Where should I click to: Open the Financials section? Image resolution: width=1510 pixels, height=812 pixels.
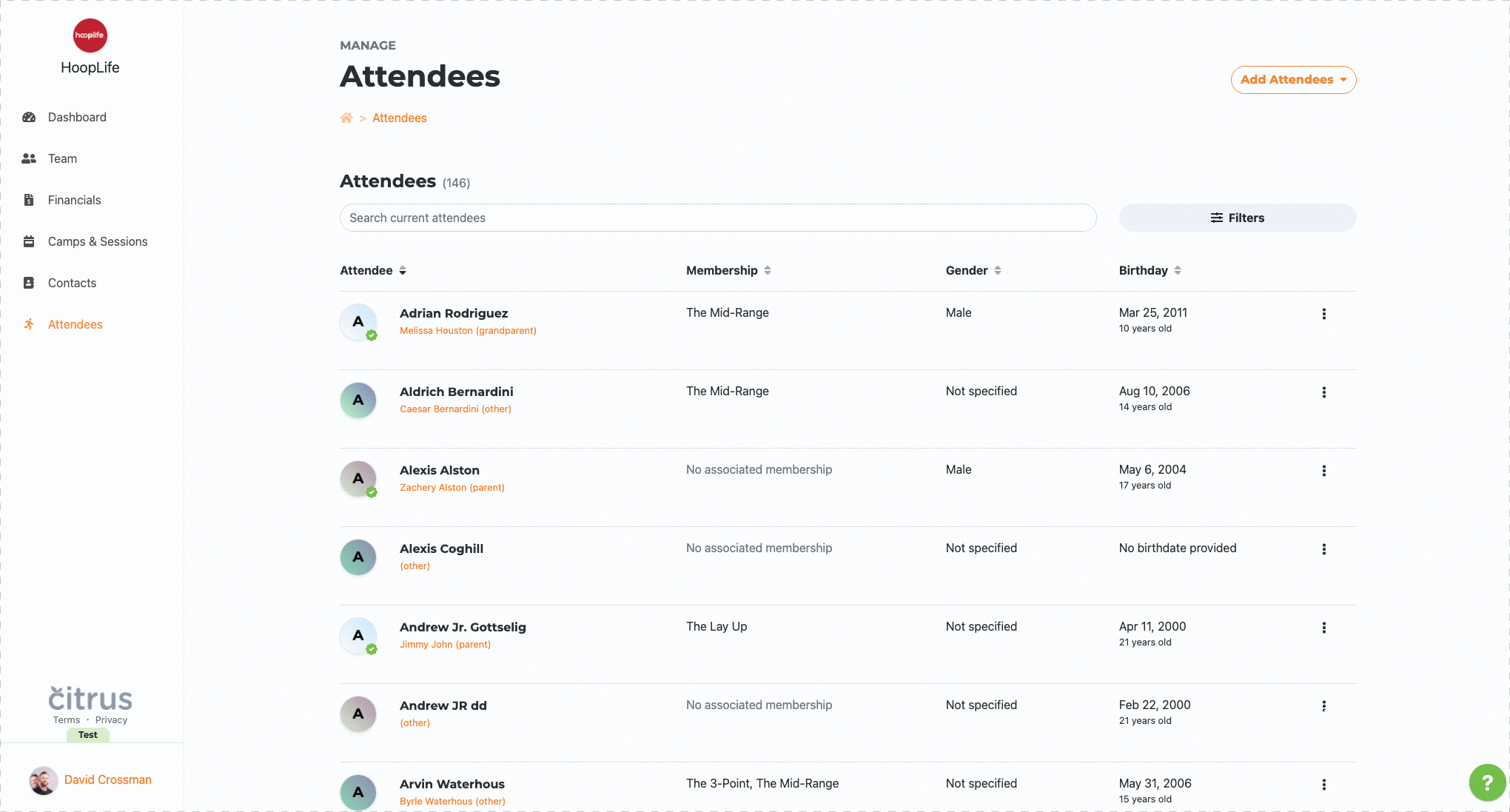[x=74, y=200]
